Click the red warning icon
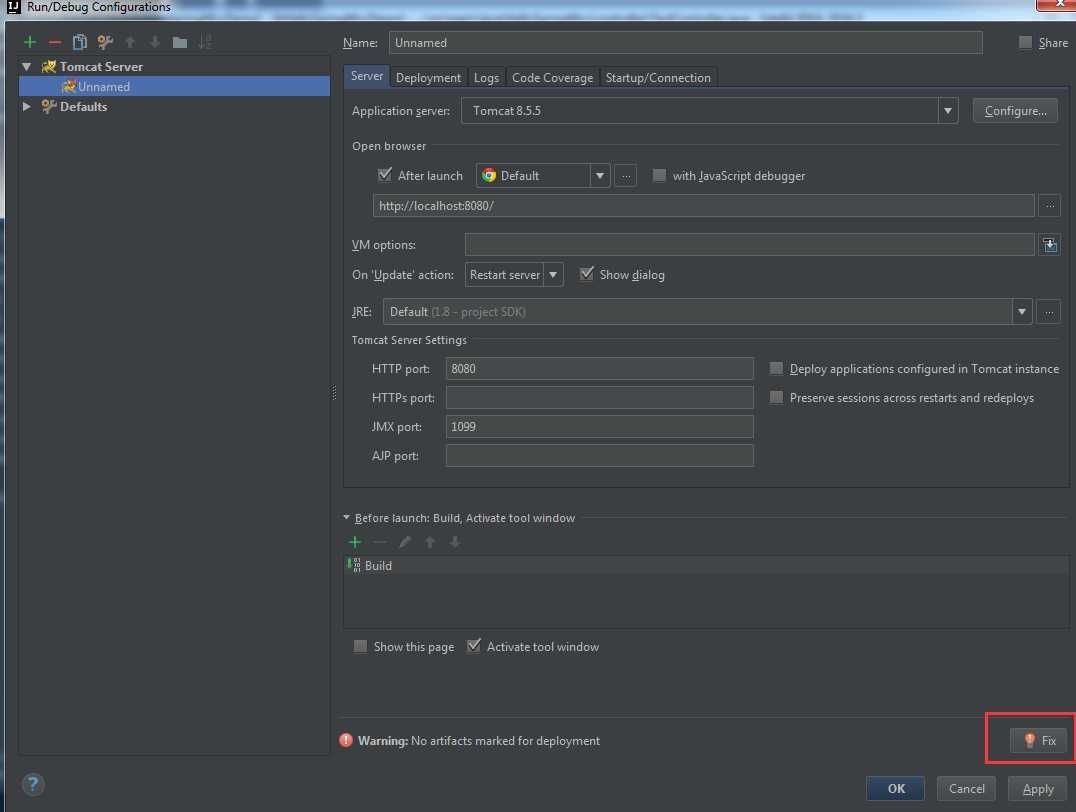Viewport: 1076px width, 812px height. [346, 740]
